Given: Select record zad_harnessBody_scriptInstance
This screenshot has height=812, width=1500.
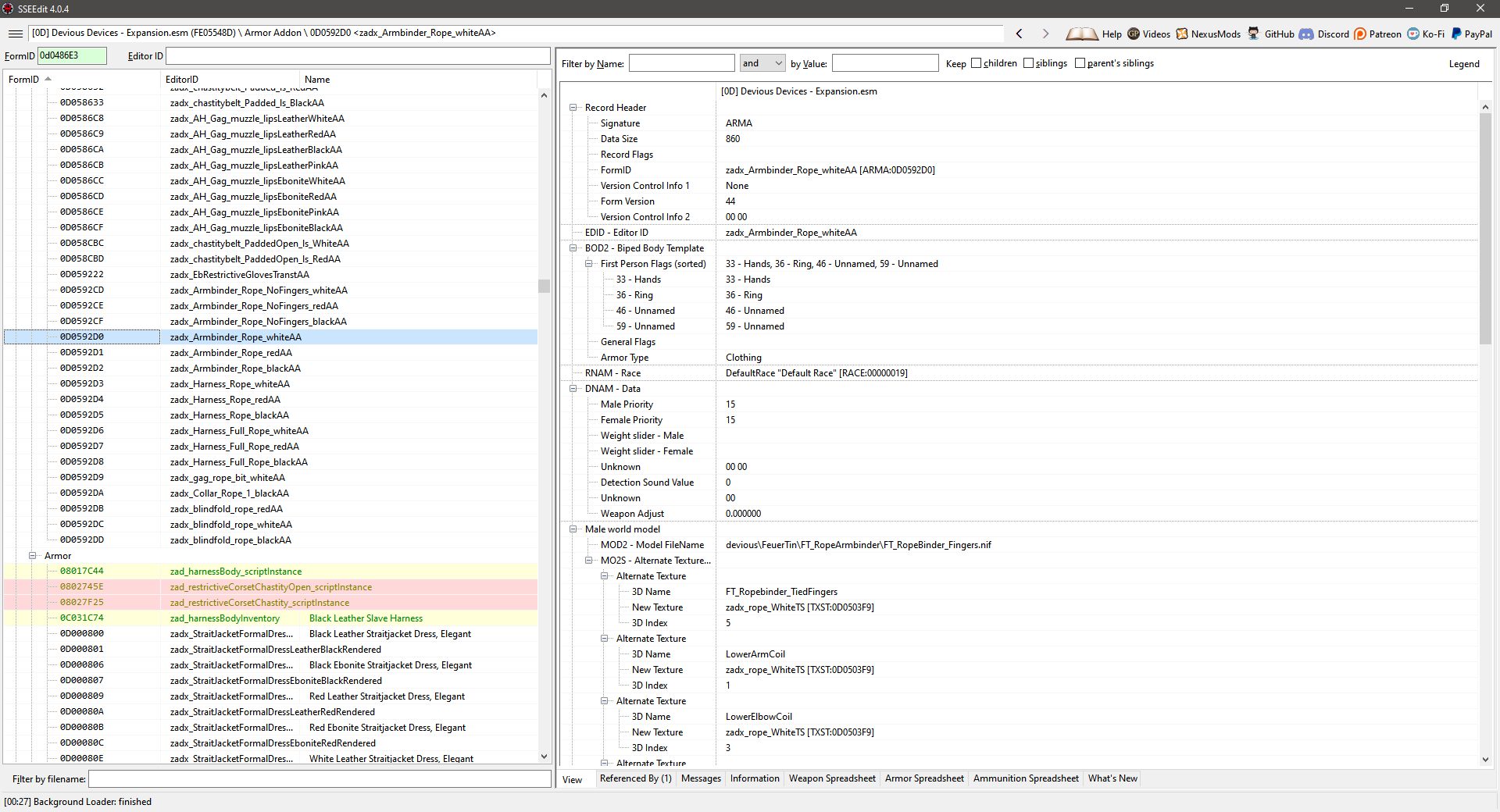Looking at the screenshot, I should pyautogui.click(x=270, y=572).
